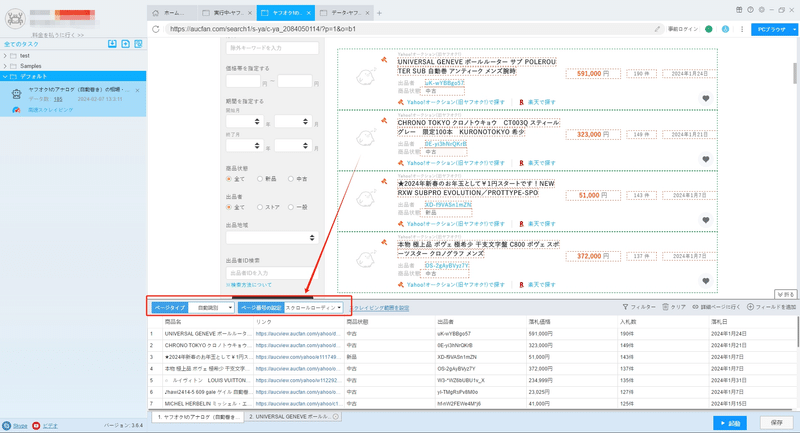
Task: Click the 起動 run button
Action: coord(730,423)
